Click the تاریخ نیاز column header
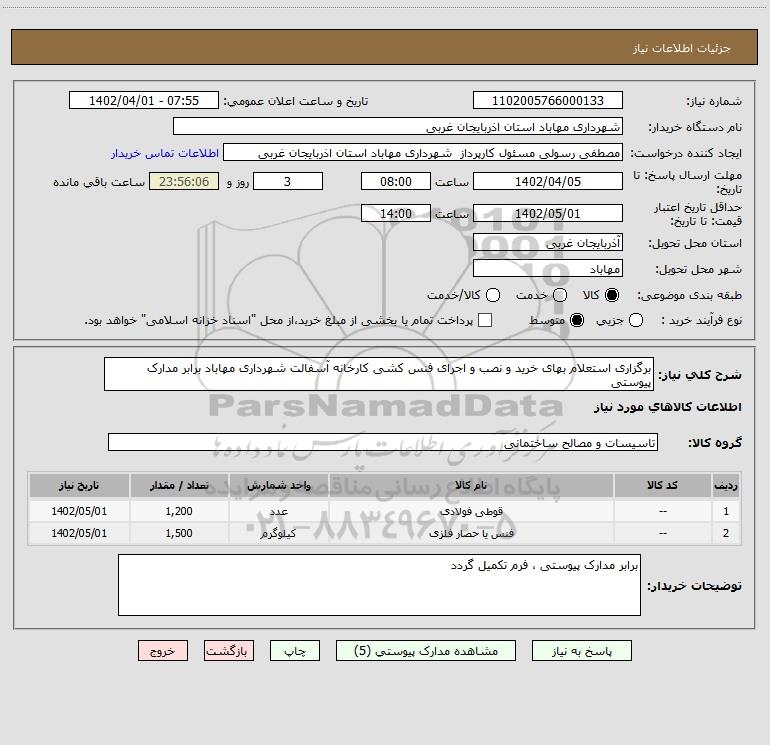770x745 pixels. [79, 485]
